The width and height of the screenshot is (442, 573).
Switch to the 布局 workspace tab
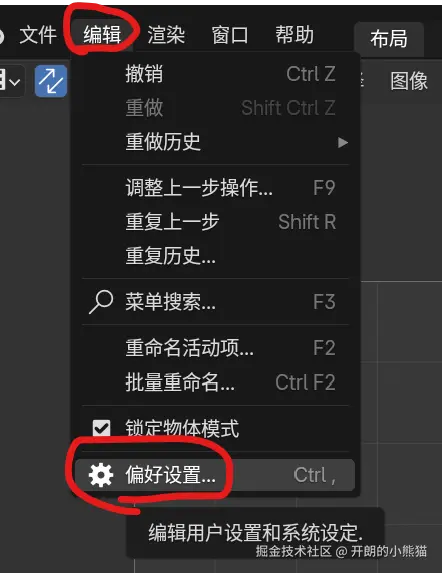[x=389, y=39]
